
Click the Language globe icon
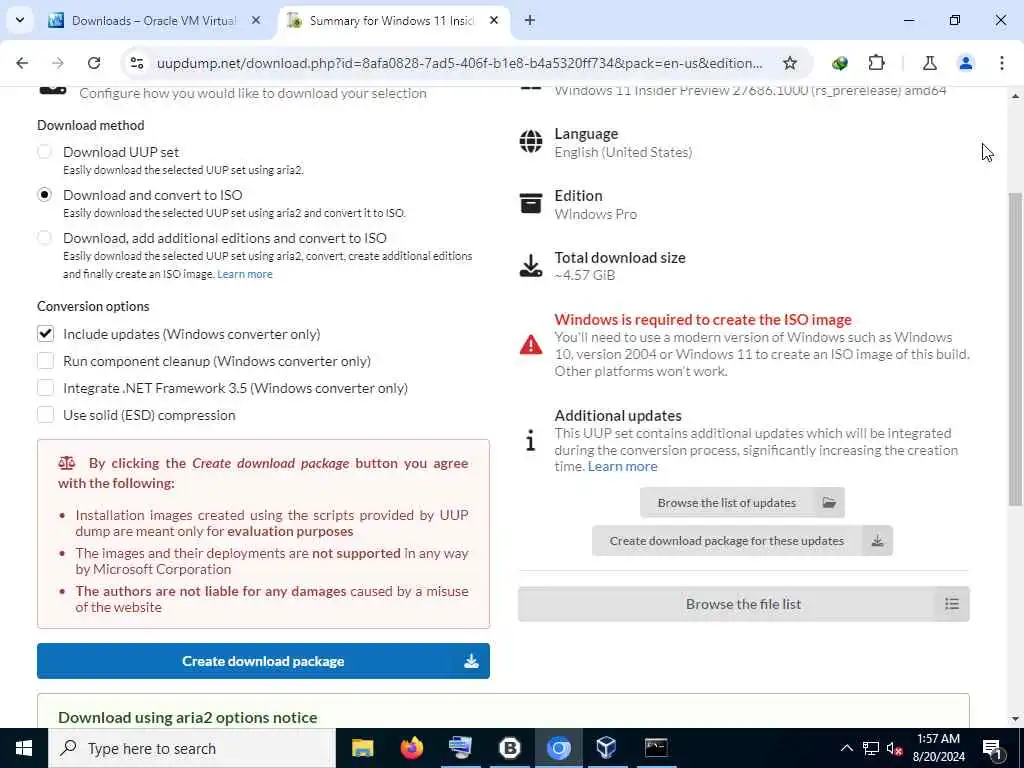coord(530,141)
